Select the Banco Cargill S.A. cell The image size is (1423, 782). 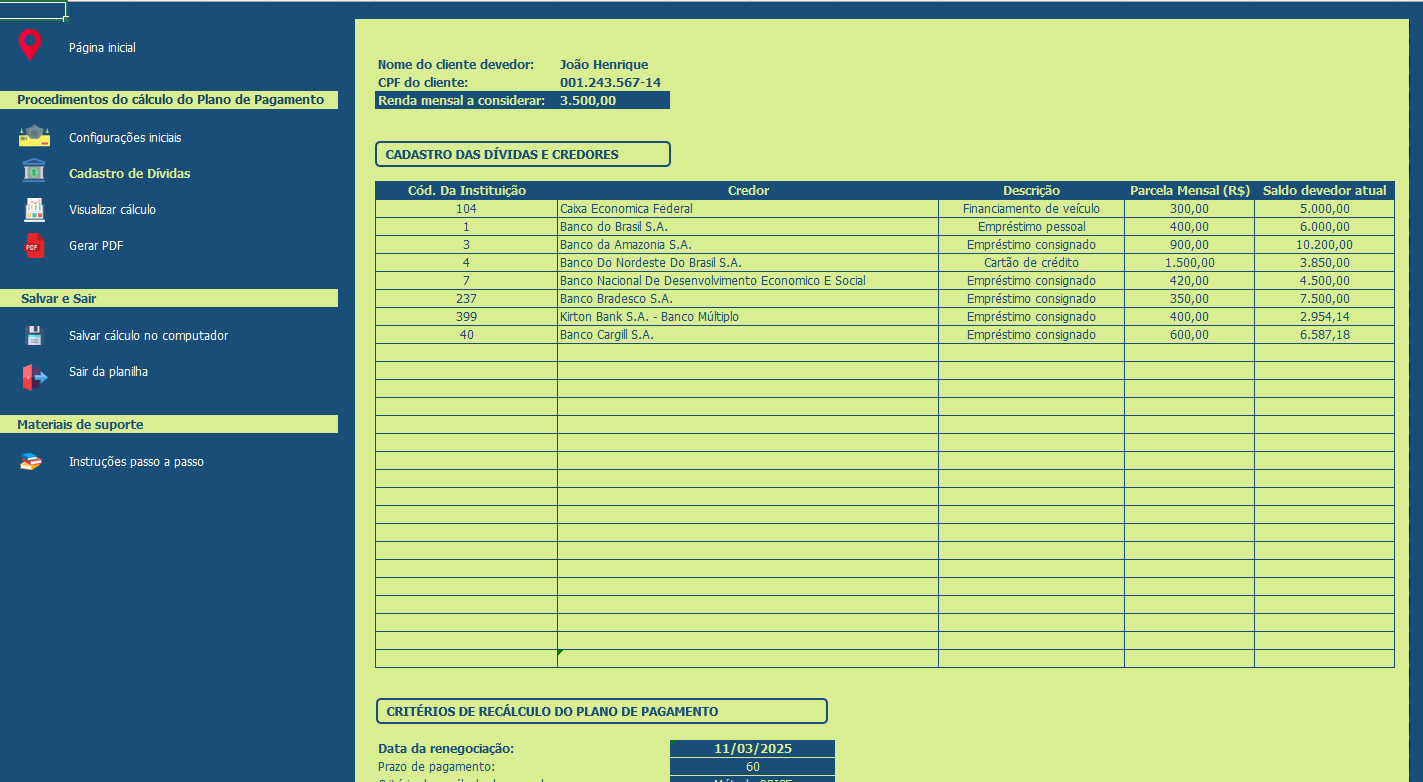(748, 335)
